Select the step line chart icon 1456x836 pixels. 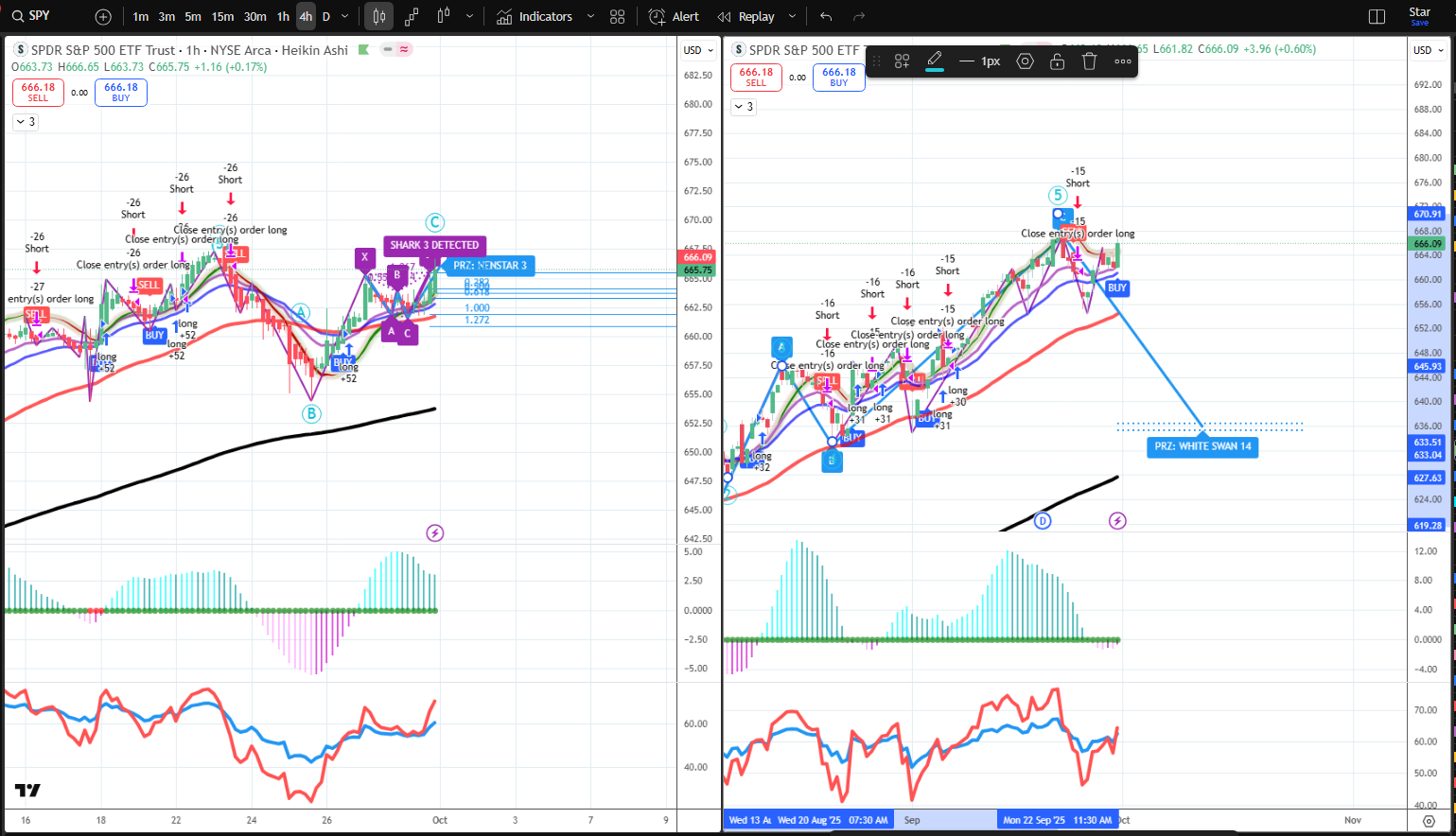[412, 17]
